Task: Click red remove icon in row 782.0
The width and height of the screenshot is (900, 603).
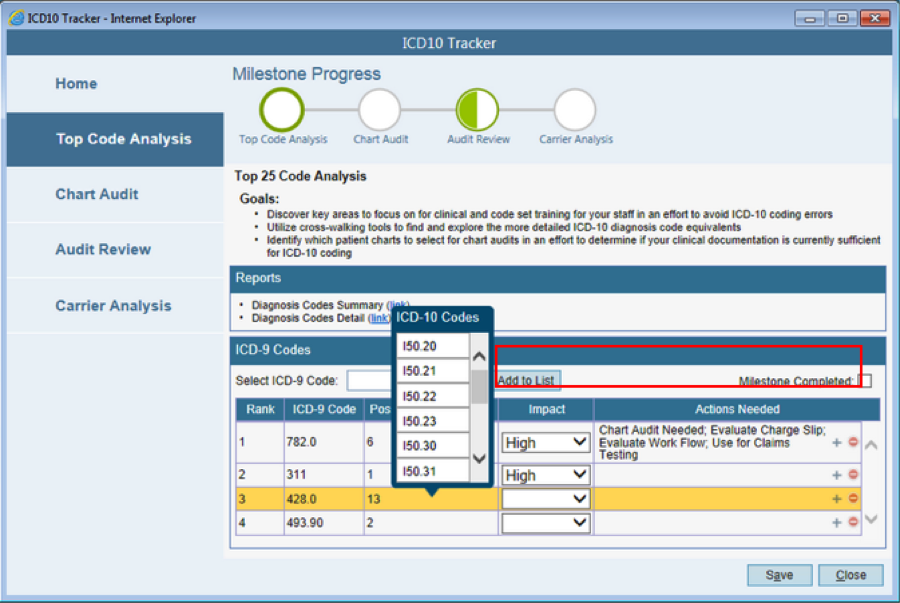Action: 853,442
